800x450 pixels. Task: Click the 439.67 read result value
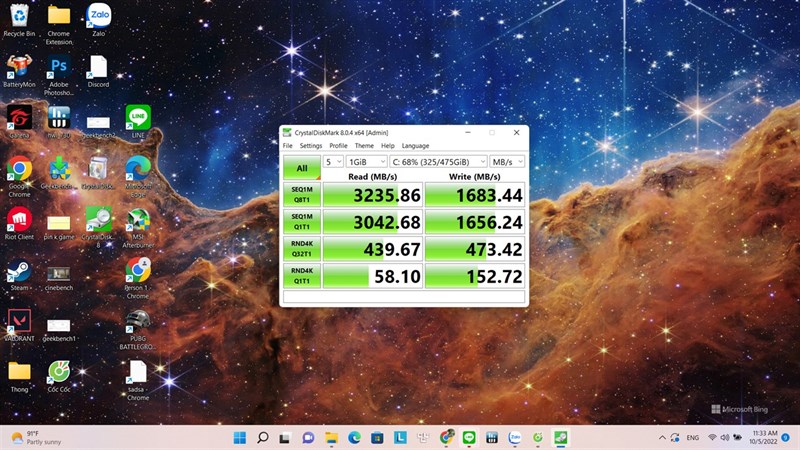tap(373, 249)
